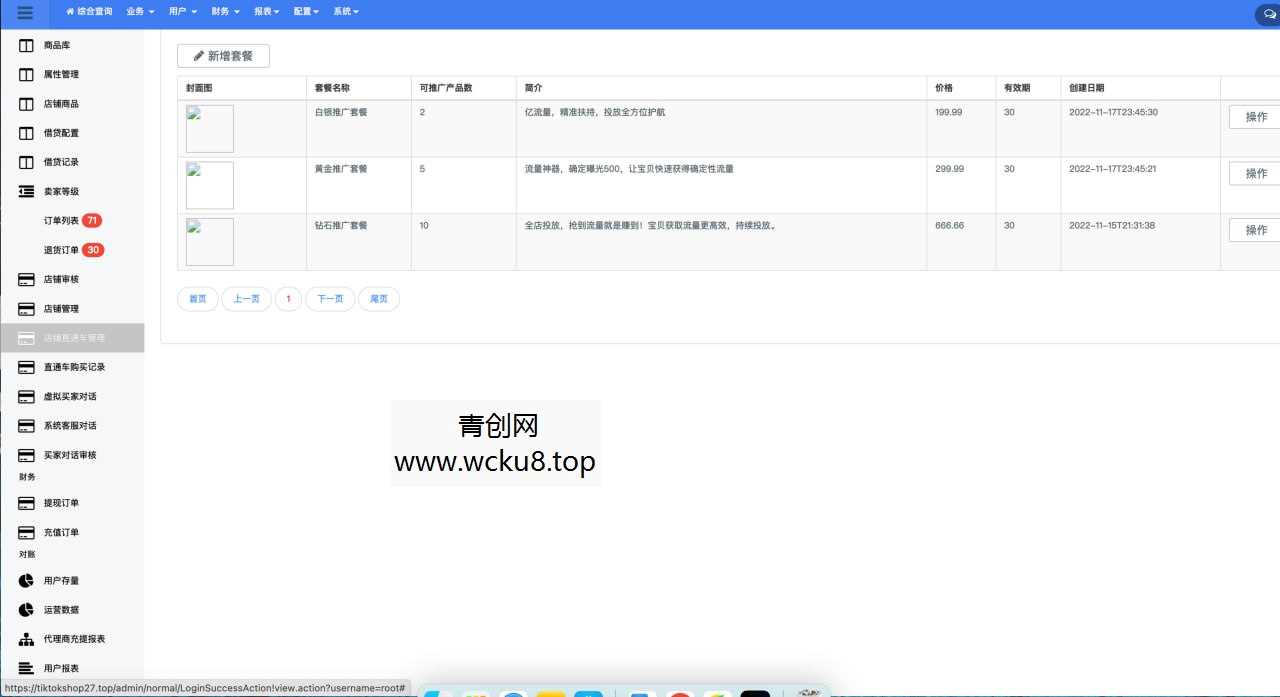
Task: Expand the 配置 dropdown in the top bar
Action: [303, 12]
